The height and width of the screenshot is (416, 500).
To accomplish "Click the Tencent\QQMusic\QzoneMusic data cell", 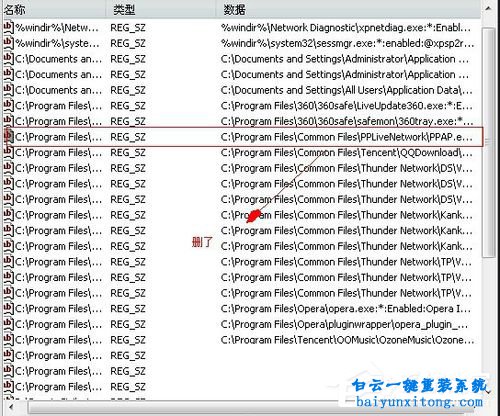I will pyautogui.click(x=347, y=340).
